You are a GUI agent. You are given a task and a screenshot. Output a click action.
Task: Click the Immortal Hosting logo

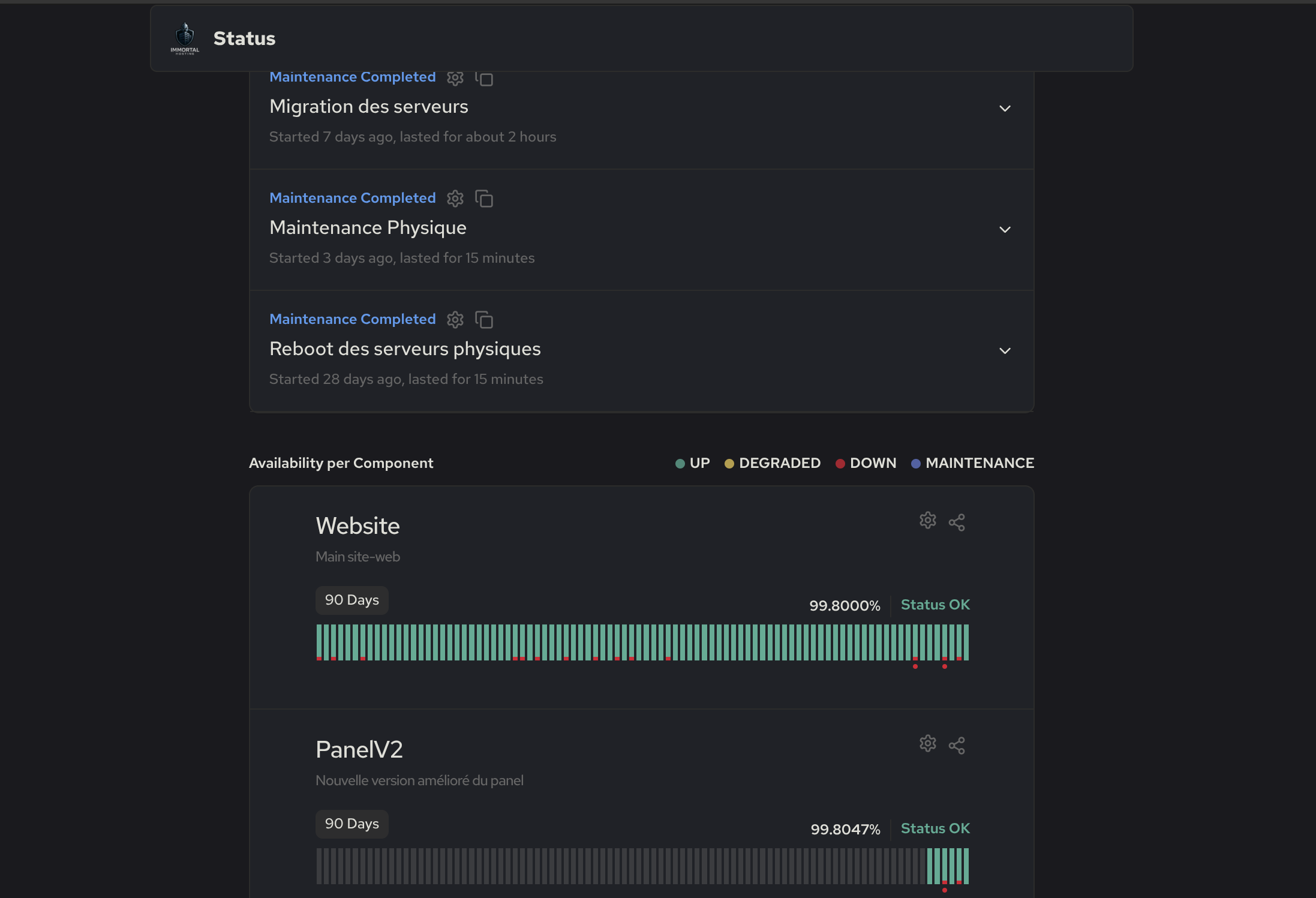(185, 38)
